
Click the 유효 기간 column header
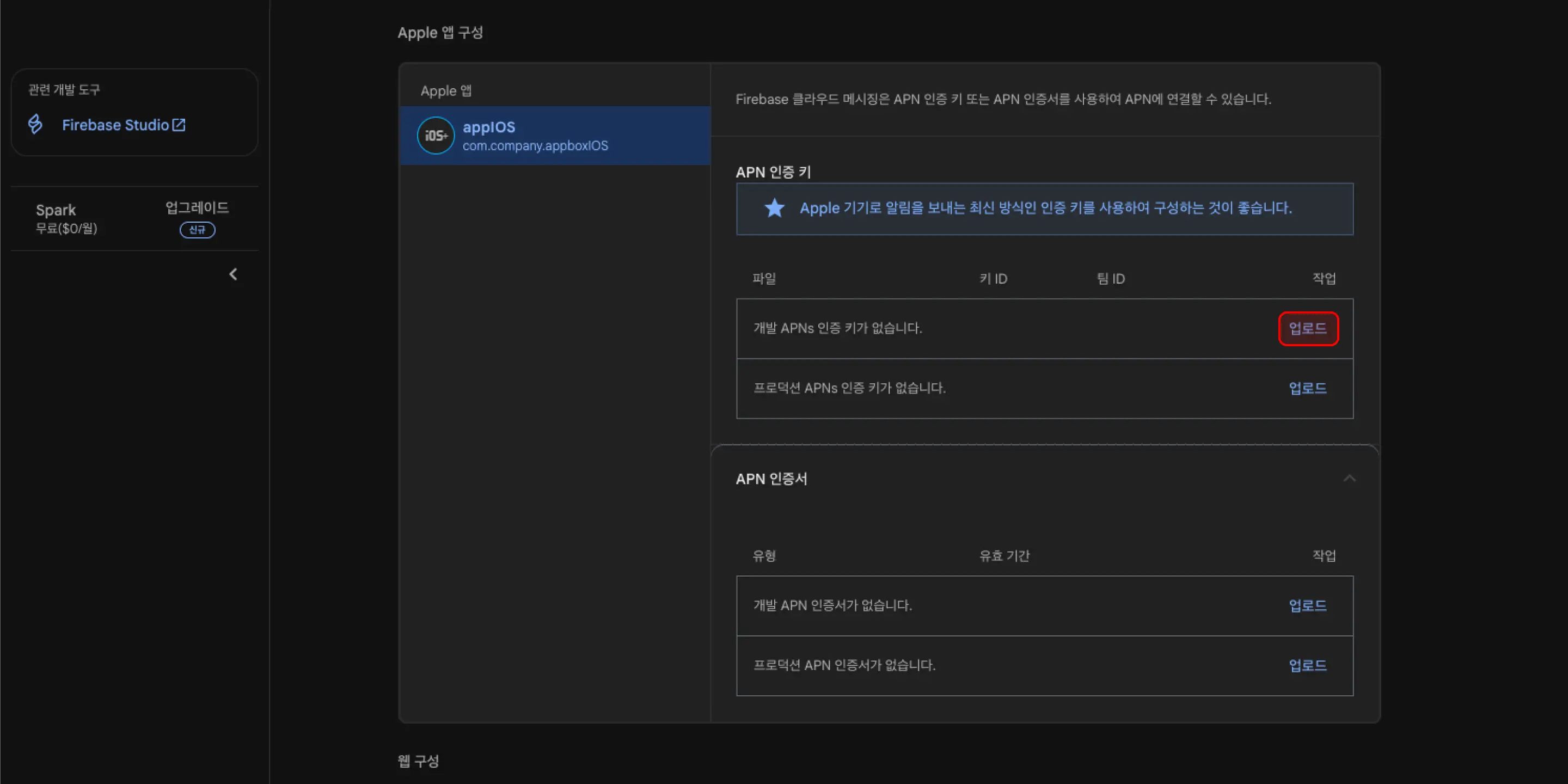[1004, 556]
